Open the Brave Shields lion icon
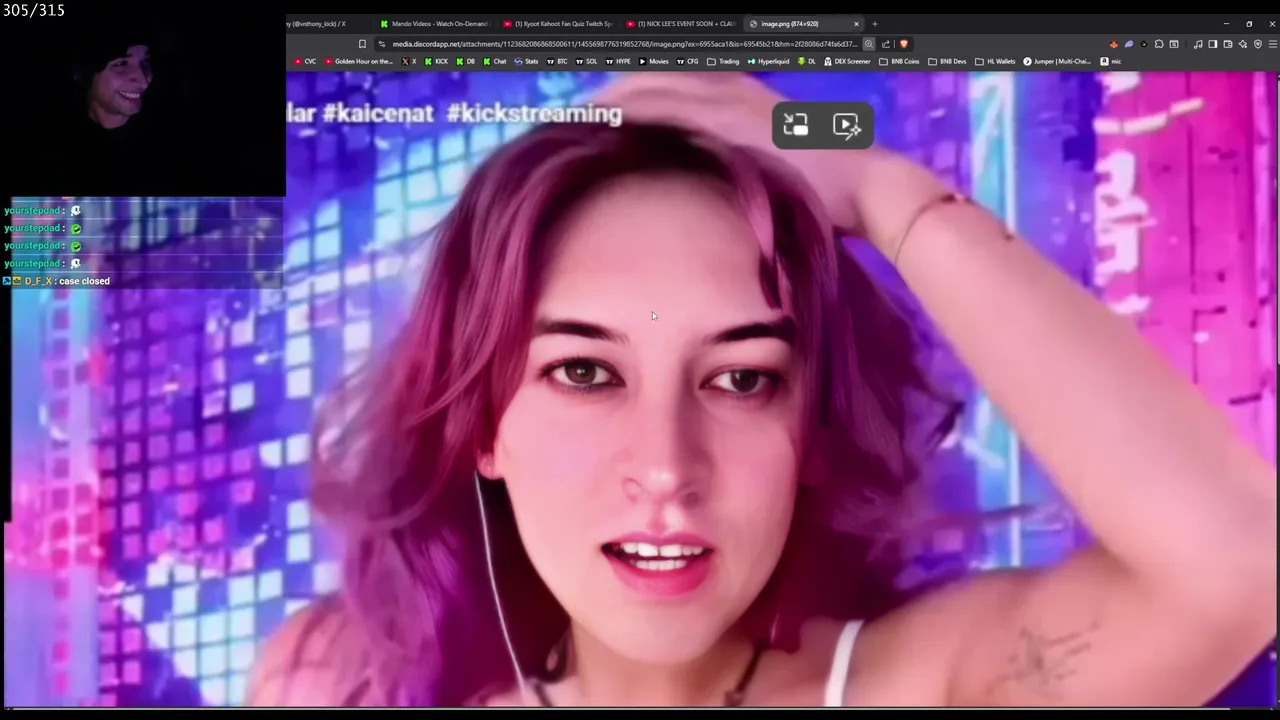1280x720 pixels. tap(904, 44)
